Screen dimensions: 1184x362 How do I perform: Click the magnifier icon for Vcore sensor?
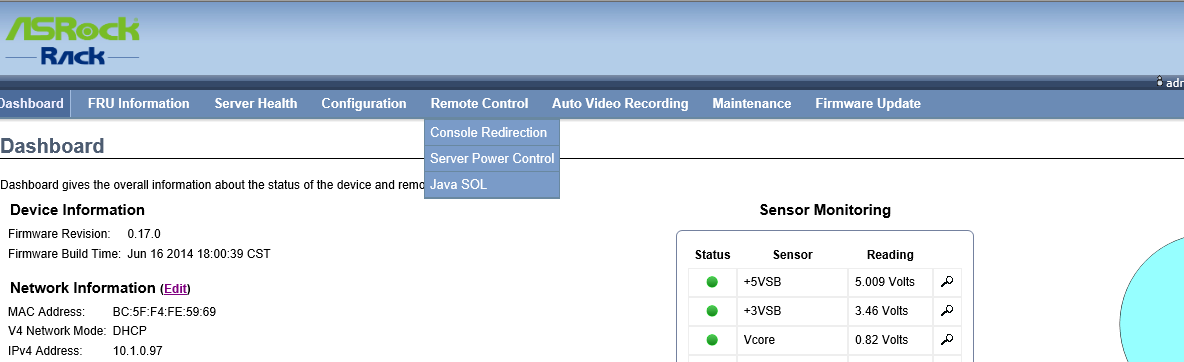click(x=947, y=340)
